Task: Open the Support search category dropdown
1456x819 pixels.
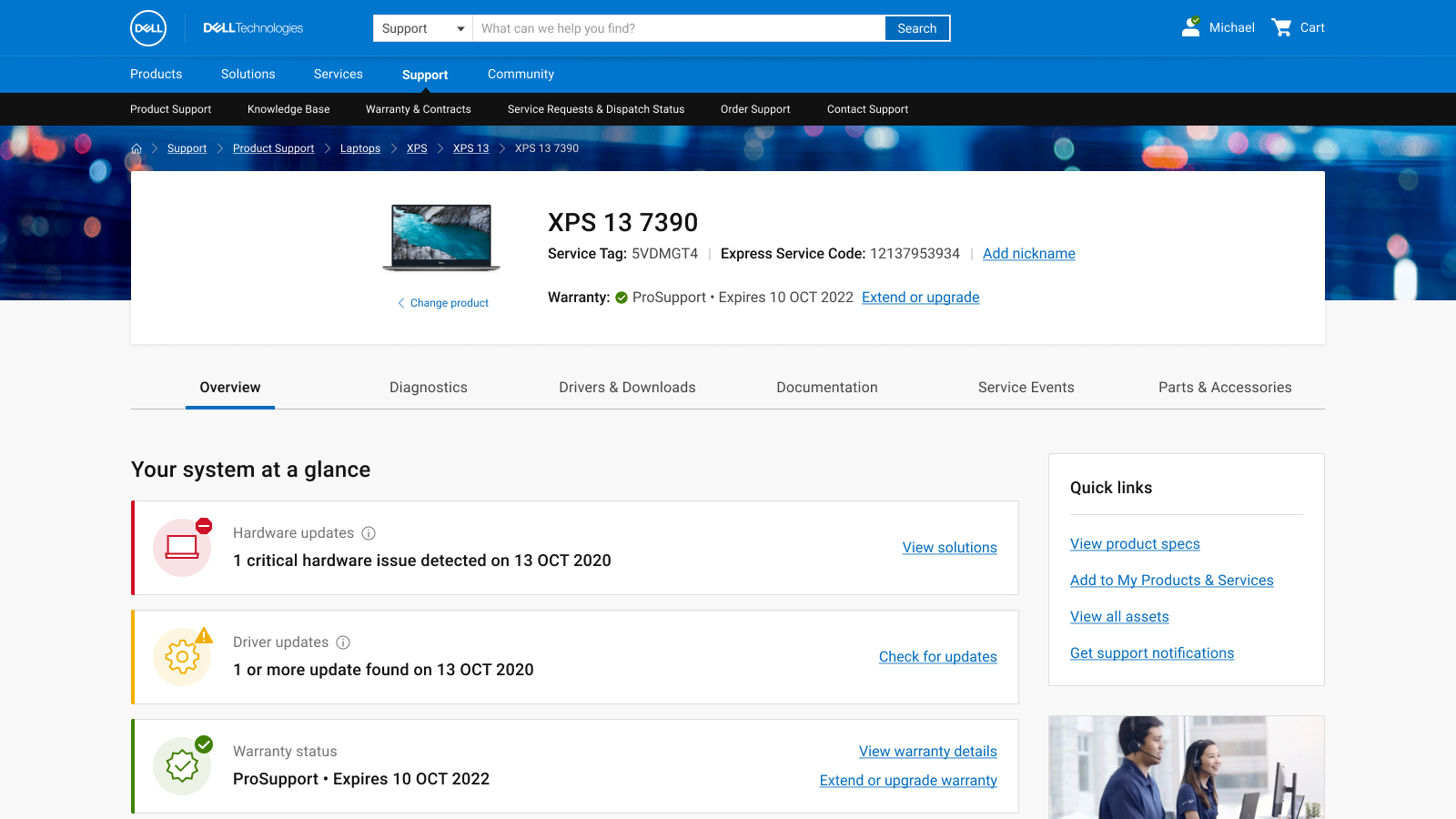Action: tap(423, 28)
